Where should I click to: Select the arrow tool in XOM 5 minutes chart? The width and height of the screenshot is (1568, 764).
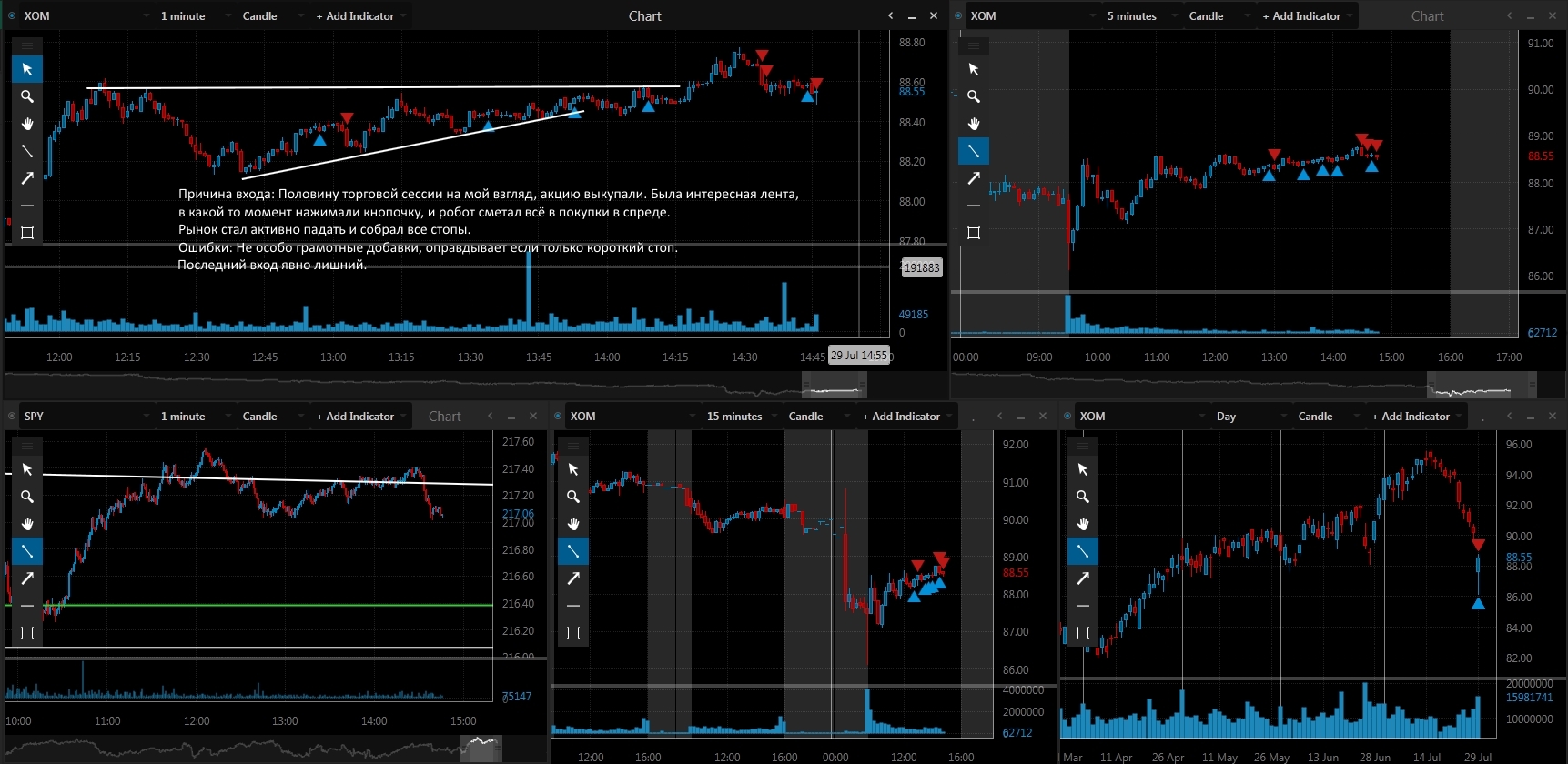(974, 178)
